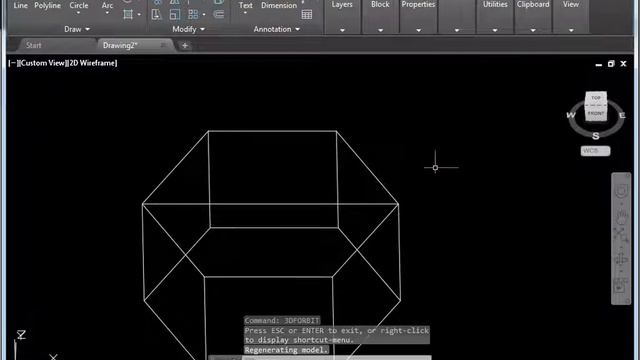Viewport: 640px width, 360px height.
Task: Restore the drawing viewport window
Action: 611,64
